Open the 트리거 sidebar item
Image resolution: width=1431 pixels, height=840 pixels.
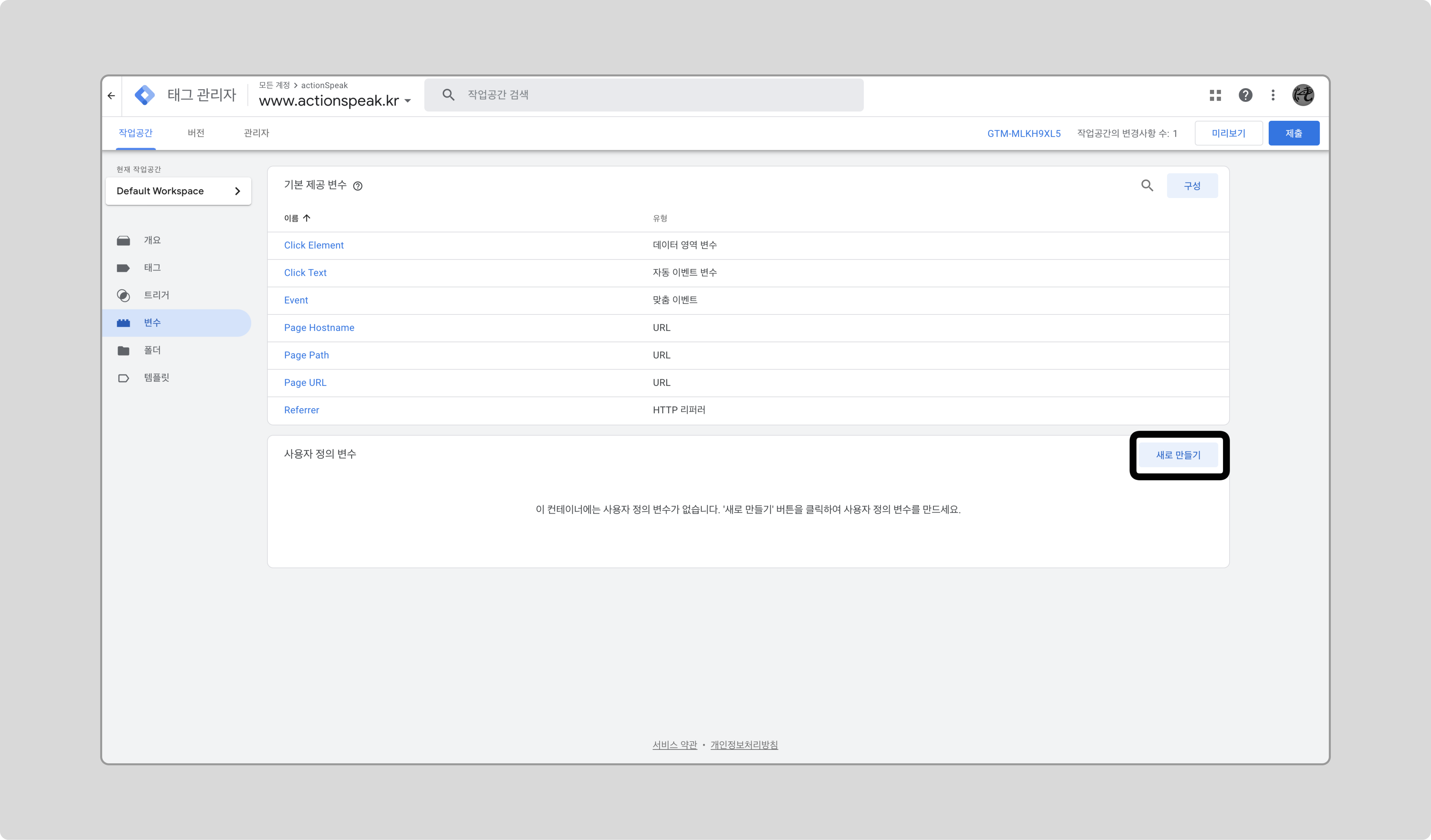click(177, 295)
